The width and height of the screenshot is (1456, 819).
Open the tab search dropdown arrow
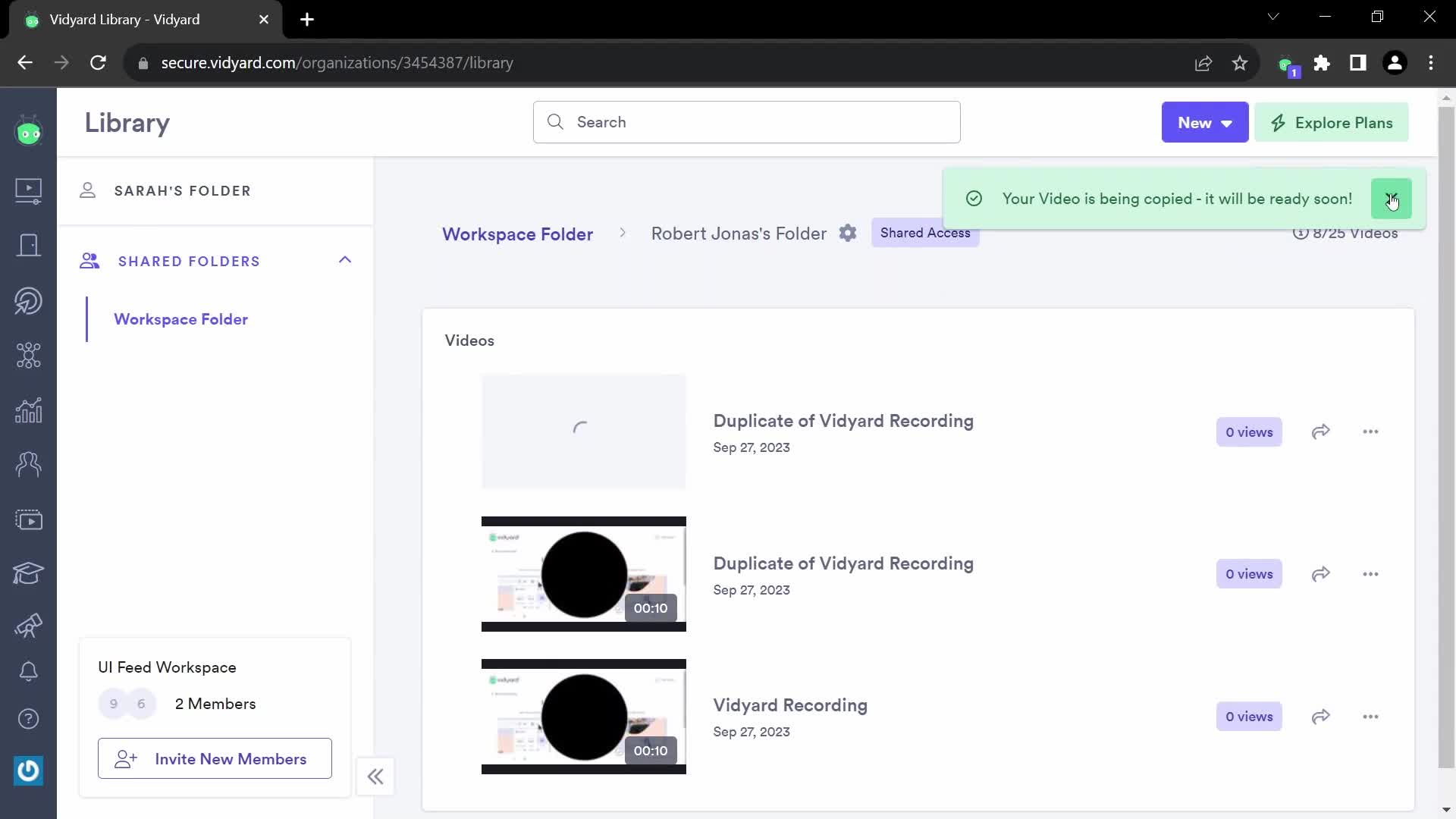(1273, 17)
